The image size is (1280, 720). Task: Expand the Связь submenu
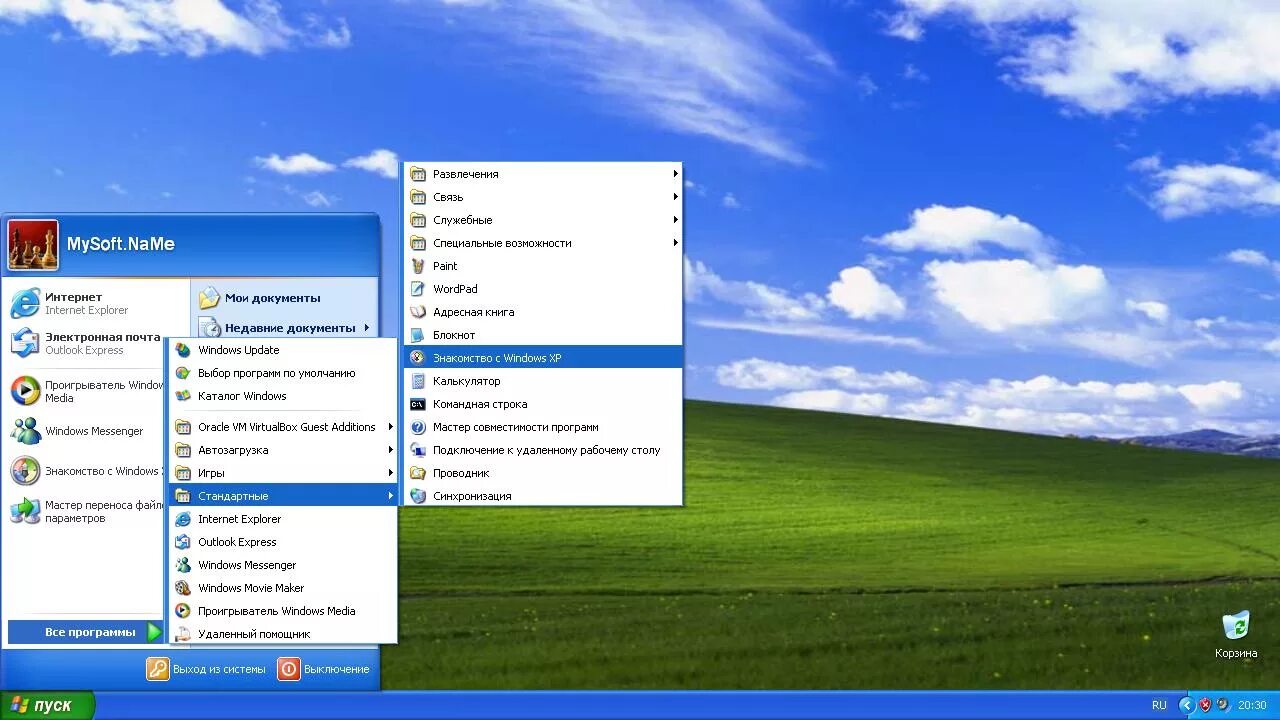pyautogui.click(x=544, y=197)
